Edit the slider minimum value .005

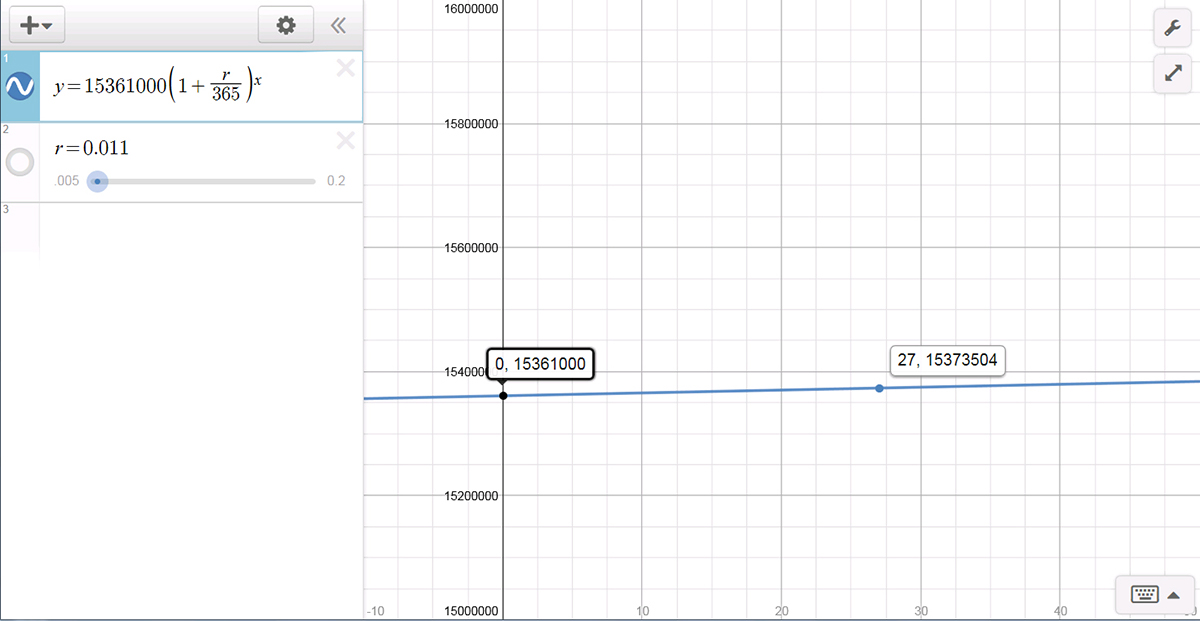[x=66, y=182]
